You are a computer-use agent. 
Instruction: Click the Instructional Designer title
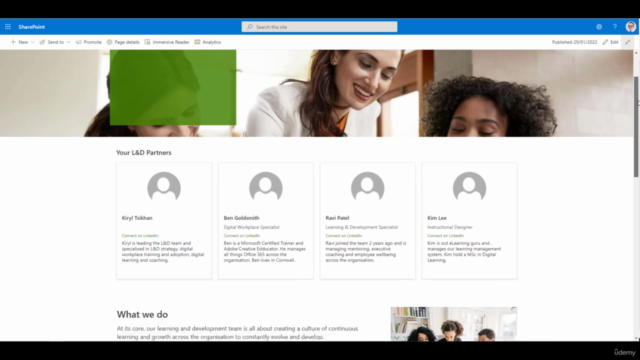(x=450, y=227)
